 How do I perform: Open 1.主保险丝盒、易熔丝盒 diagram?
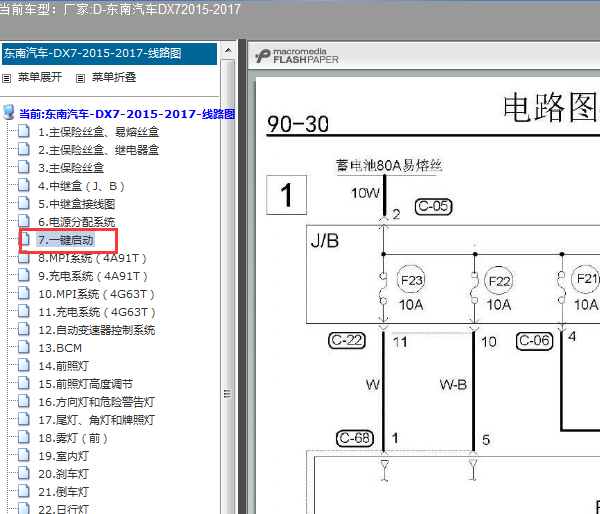click(x=98, y=132)
